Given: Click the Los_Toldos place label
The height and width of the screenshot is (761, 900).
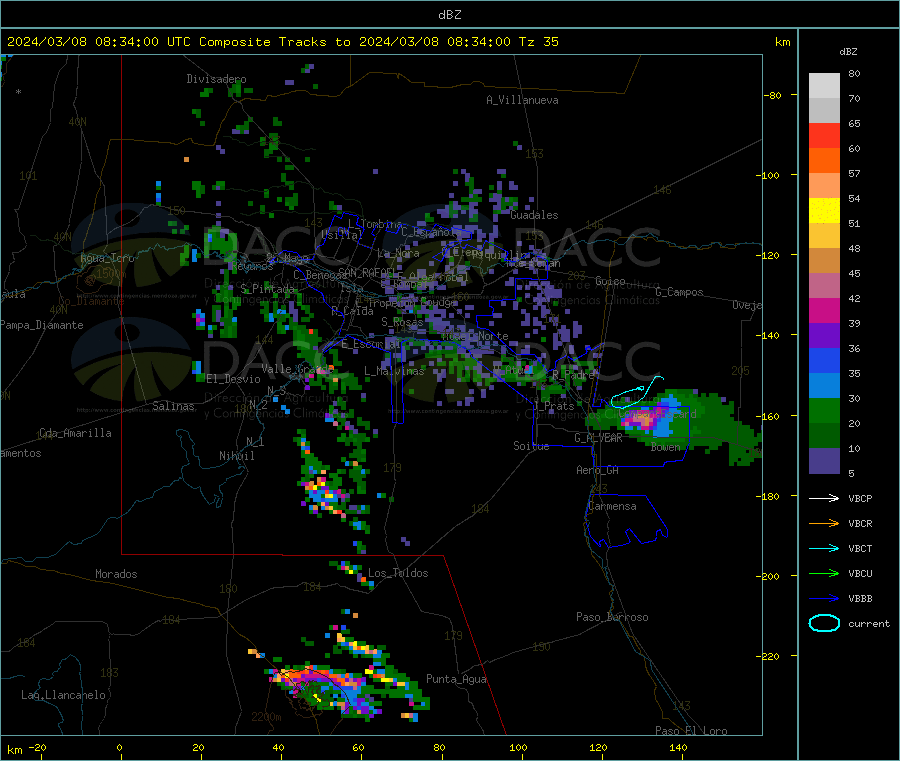Looking at the screenshot, I should pos(398,573).
